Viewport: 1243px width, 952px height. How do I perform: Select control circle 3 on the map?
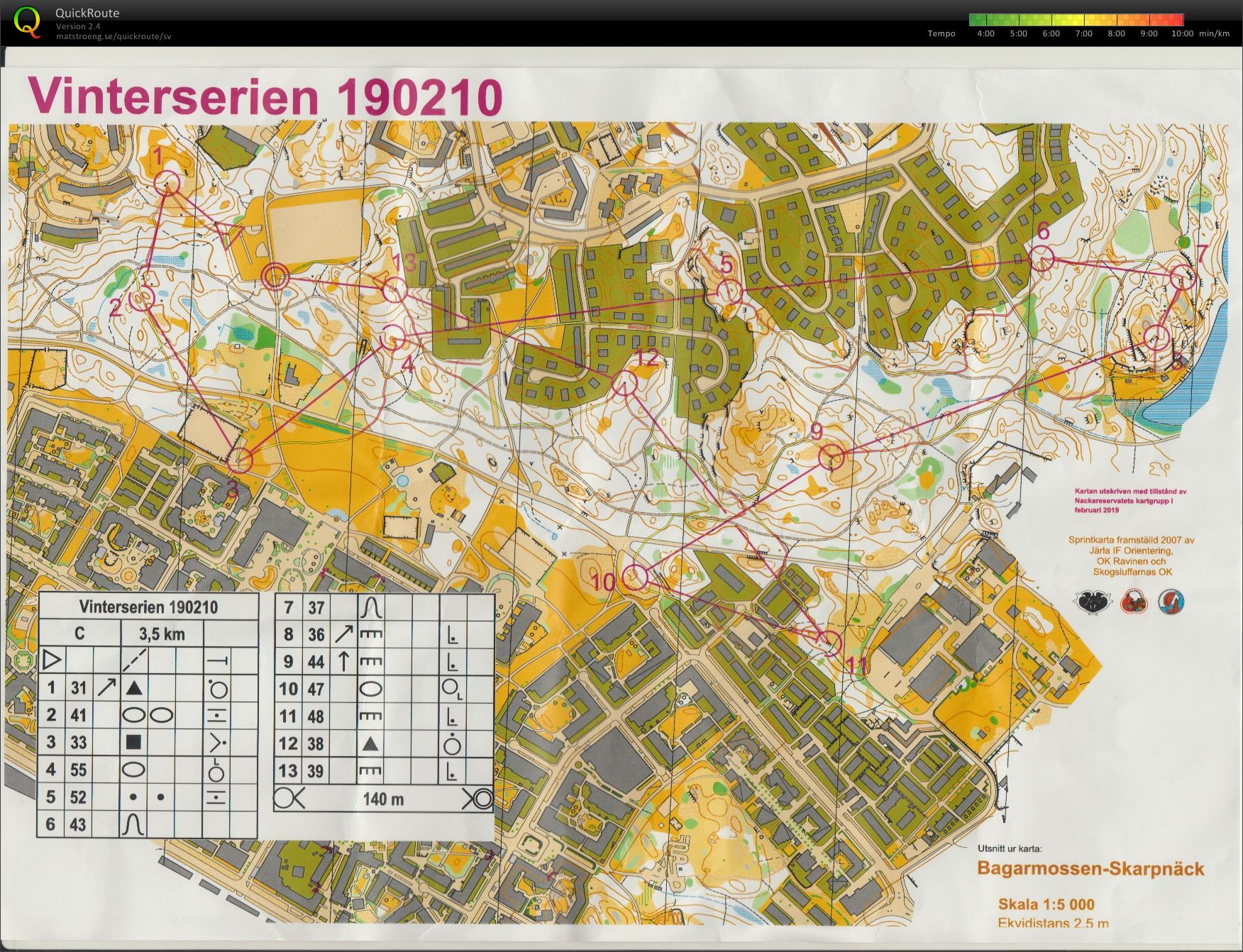click(x=241, y=460)
